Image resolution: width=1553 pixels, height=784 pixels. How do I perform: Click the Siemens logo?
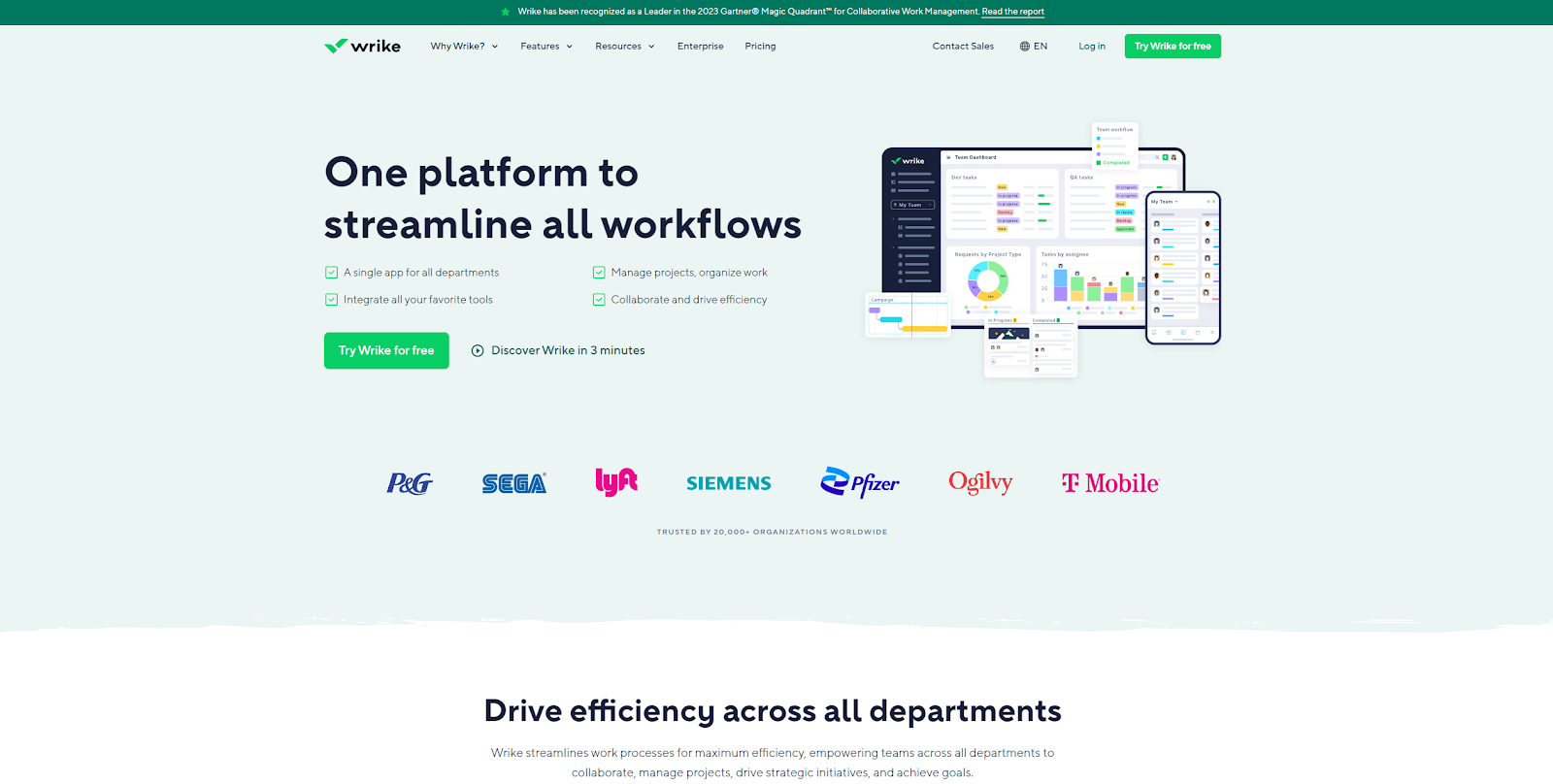[x=729, y=483]
